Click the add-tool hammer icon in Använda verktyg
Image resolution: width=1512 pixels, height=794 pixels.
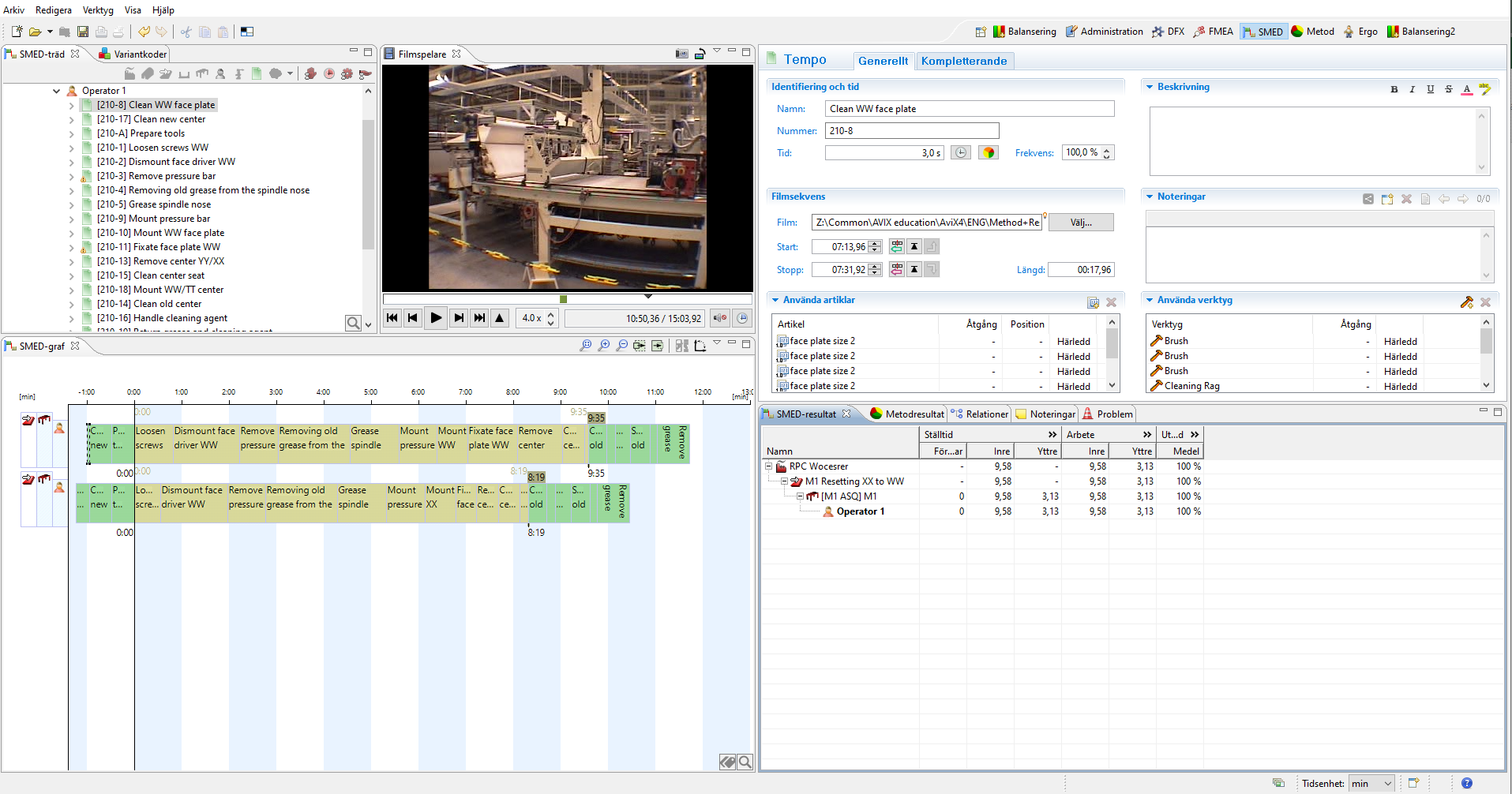[1466, 302]
